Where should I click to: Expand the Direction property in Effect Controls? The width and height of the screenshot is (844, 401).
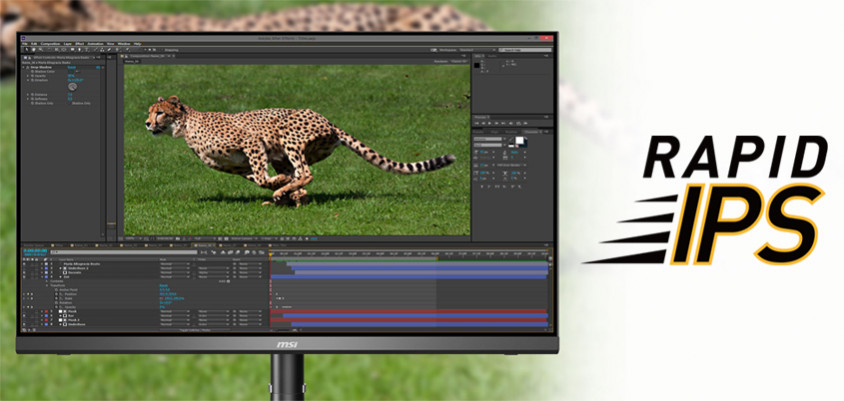tap(28, 80)
